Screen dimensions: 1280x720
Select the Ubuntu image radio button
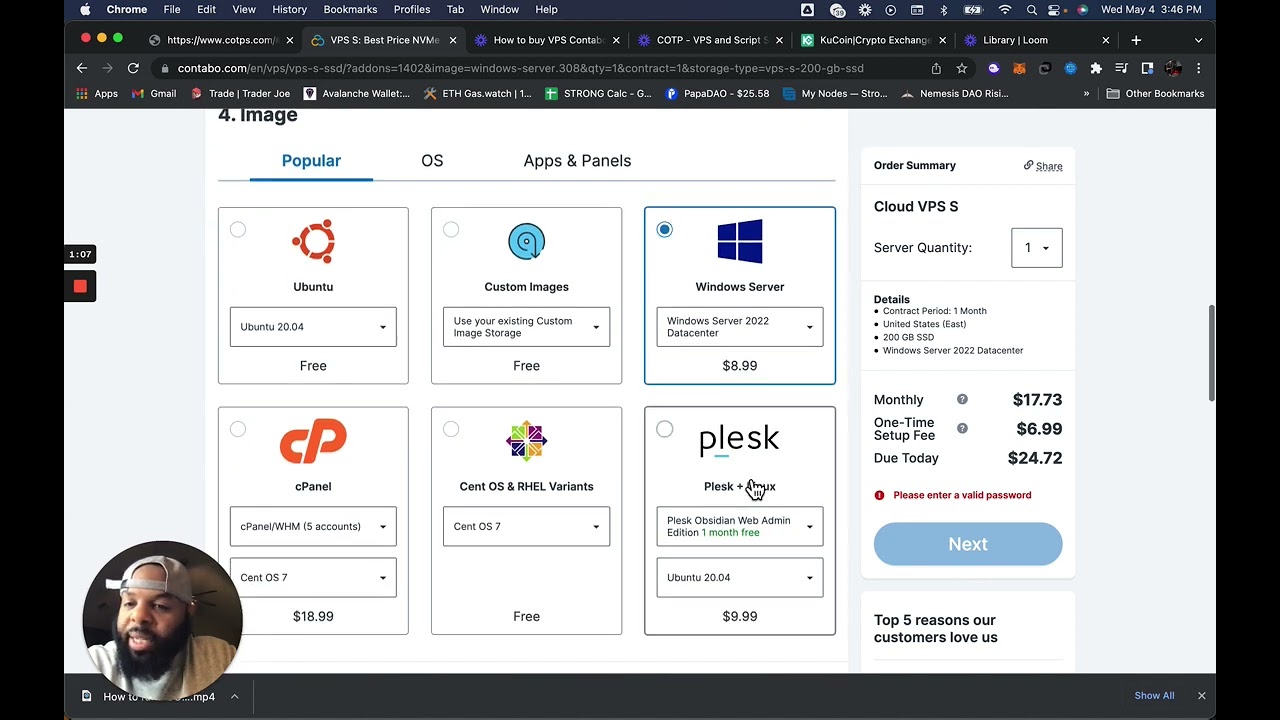238,230
